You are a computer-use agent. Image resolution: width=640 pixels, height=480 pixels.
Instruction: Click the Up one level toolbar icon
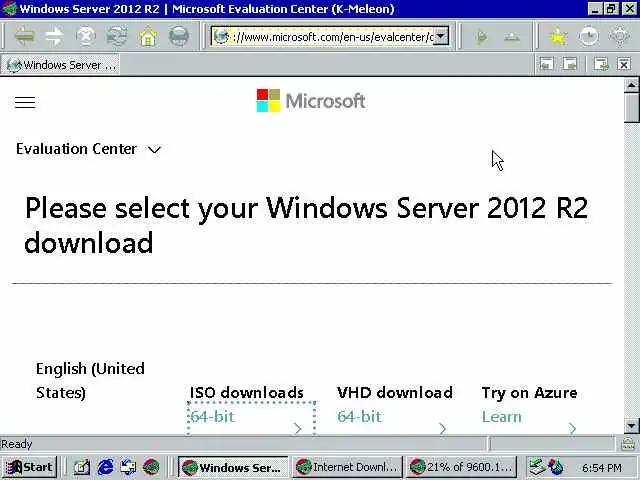pos(512,37)
